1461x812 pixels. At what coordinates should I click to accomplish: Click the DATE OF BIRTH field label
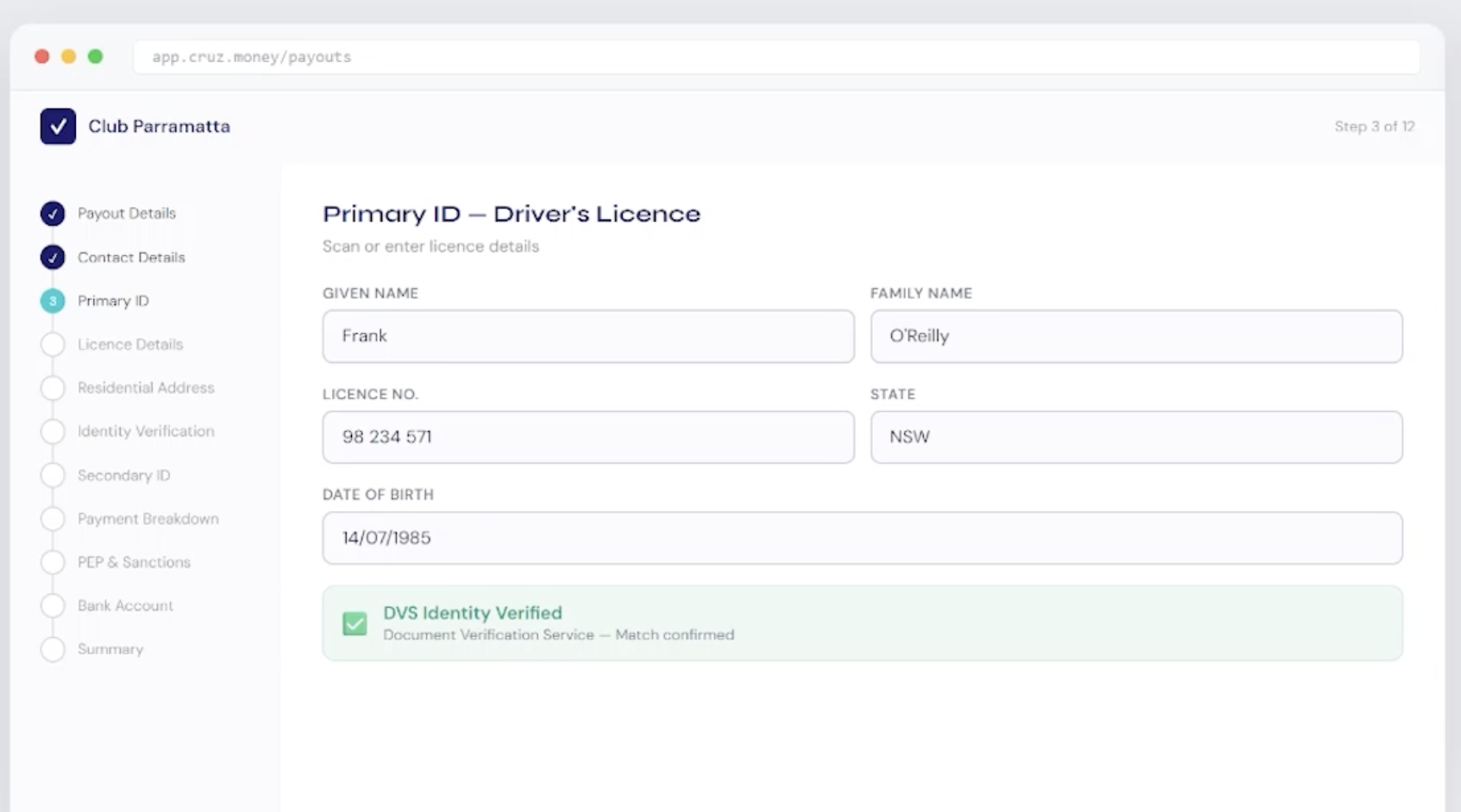pos(378,495)
